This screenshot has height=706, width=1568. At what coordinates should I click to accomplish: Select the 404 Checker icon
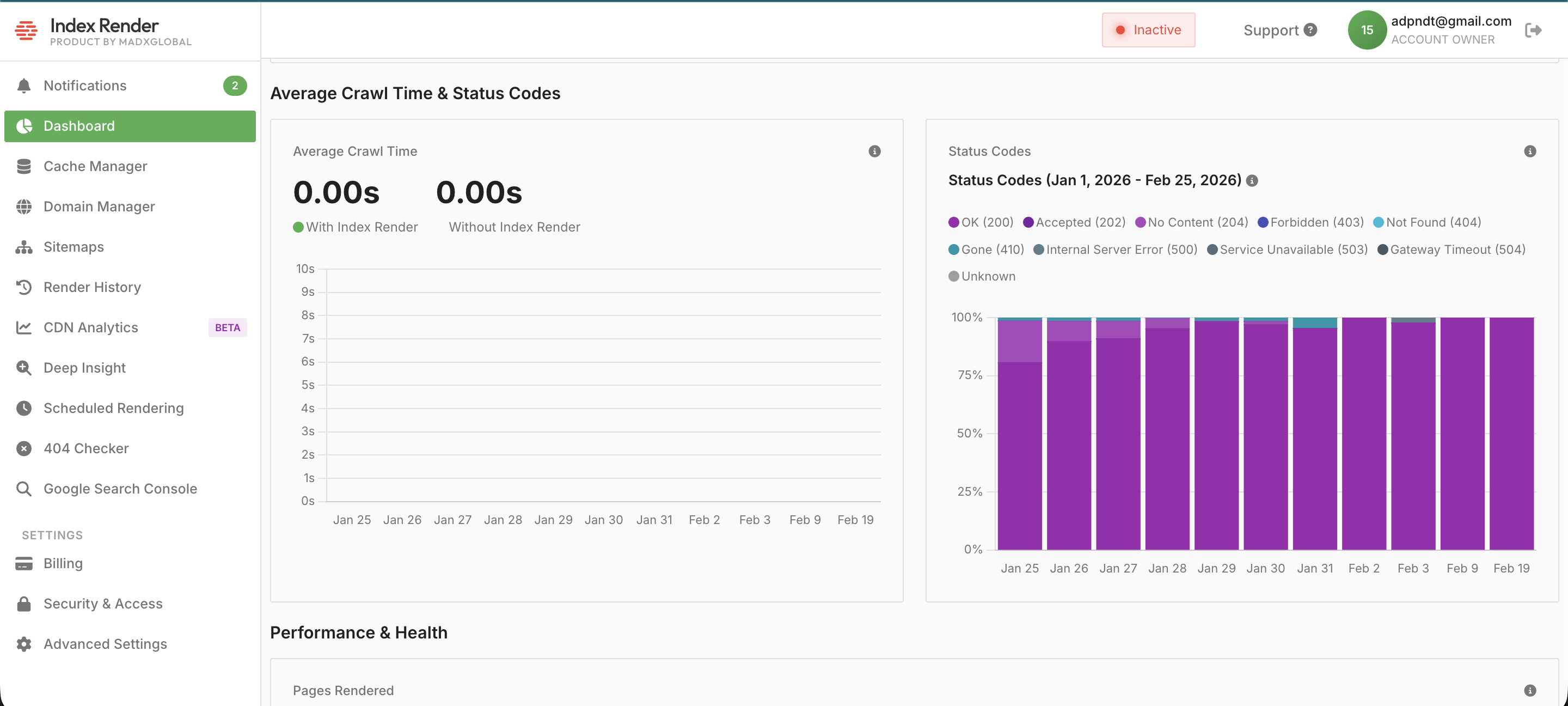click(x=23, y=448)
